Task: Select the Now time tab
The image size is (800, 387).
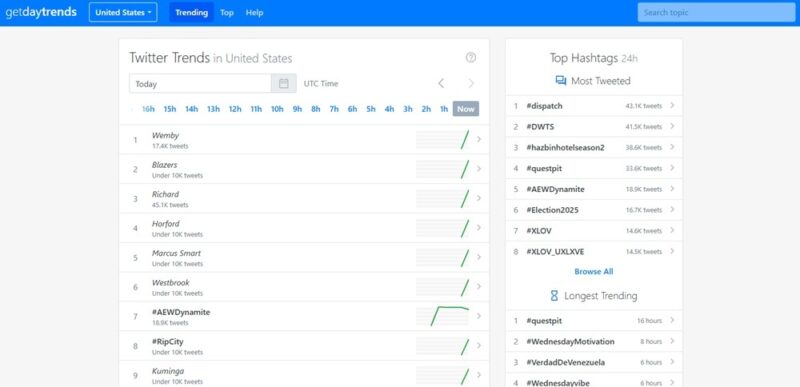Action: 465,109
